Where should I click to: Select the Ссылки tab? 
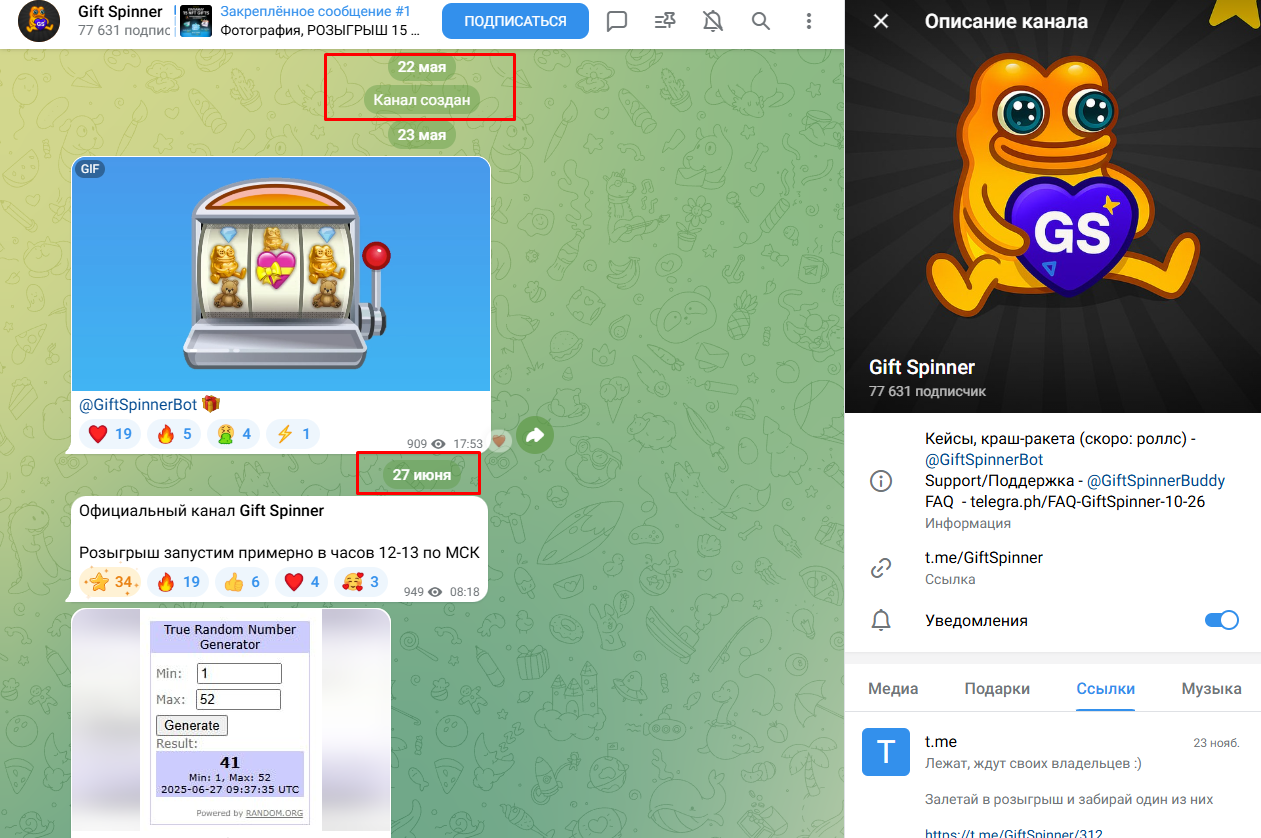pos(1106,688)
